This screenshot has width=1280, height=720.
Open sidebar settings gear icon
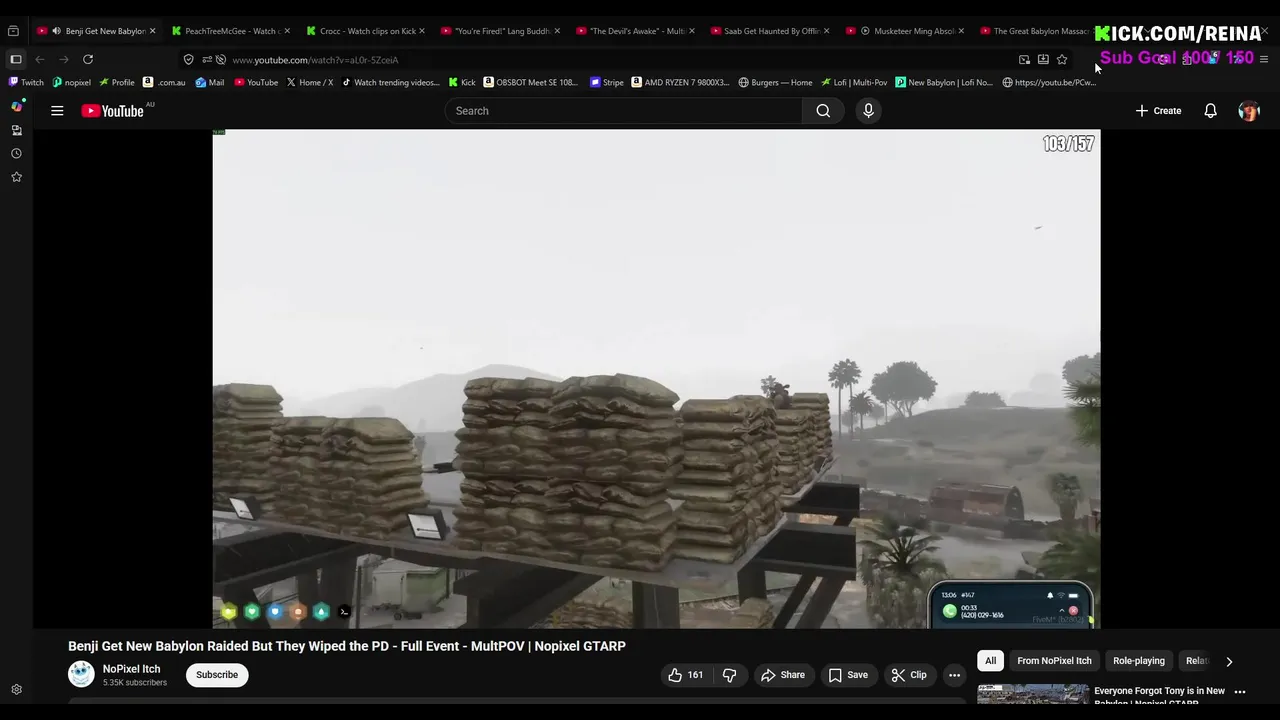pos(16,690)
